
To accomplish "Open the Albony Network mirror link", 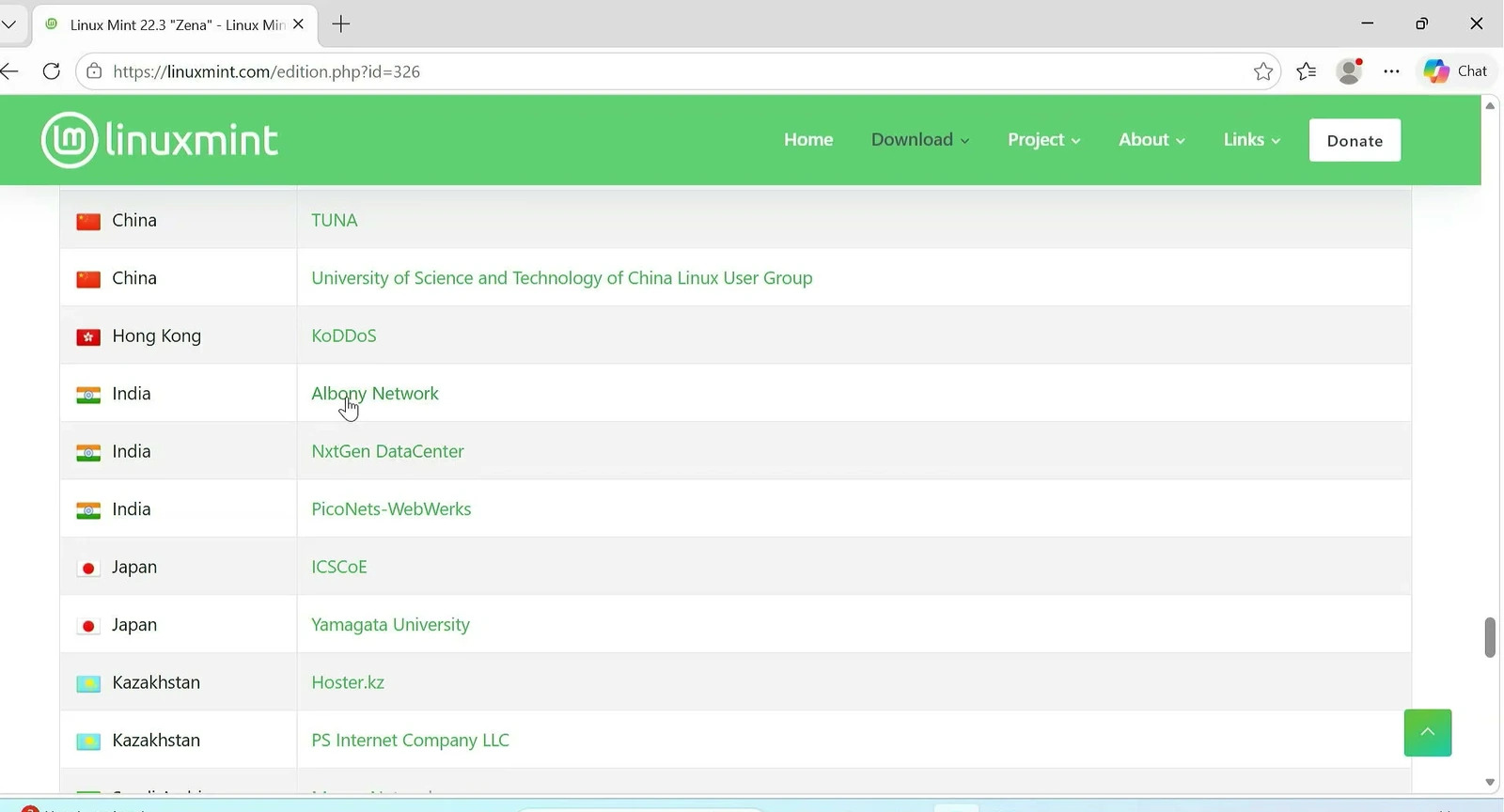I will tap(375, 394).
